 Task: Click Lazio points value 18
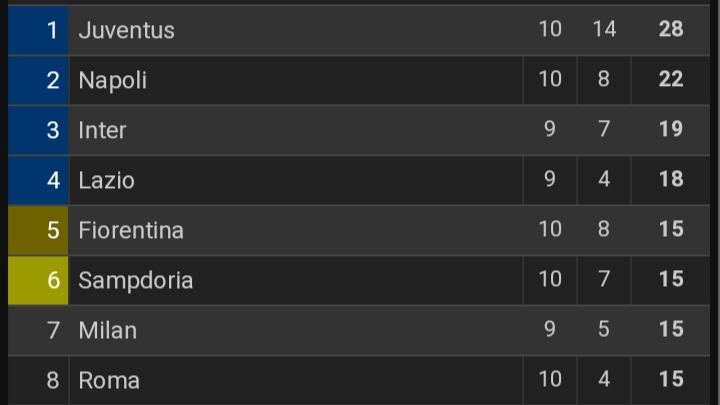(671, 179)
